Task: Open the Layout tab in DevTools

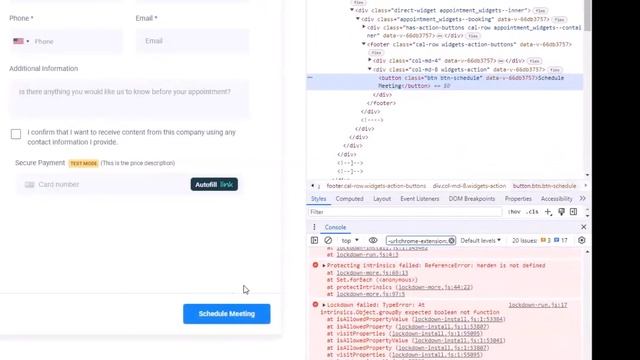Action: pyautogui.click(x=382, y=199)
